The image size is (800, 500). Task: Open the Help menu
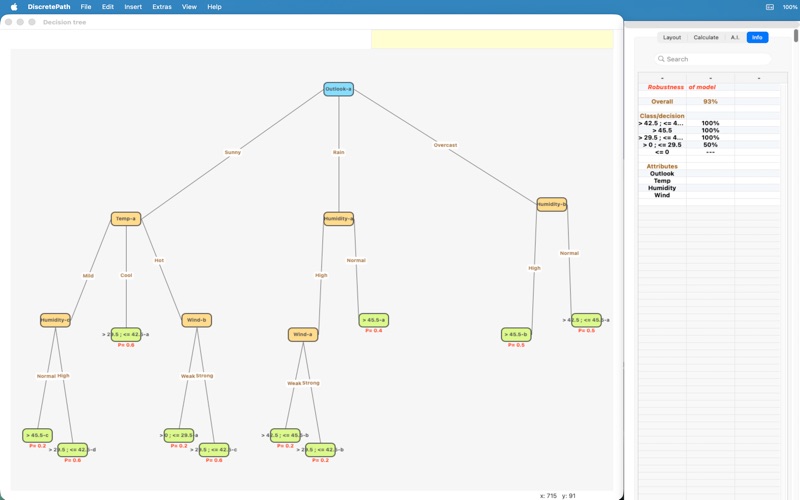[214, 7]
